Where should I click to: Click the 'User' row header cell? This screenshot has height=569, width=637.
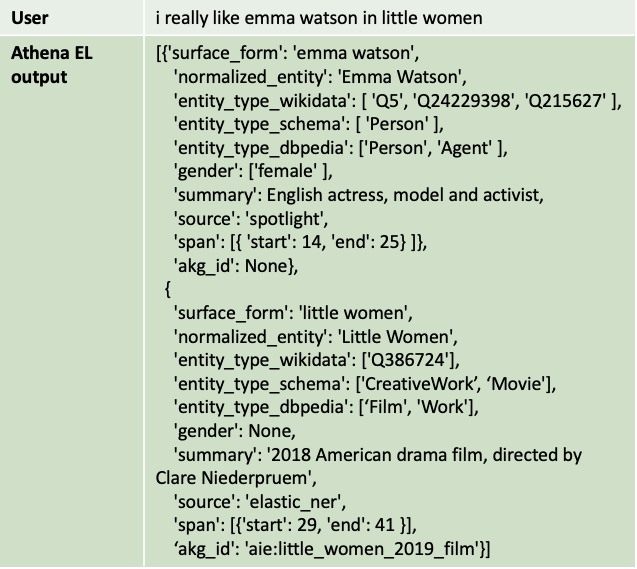tap(72, 17)
